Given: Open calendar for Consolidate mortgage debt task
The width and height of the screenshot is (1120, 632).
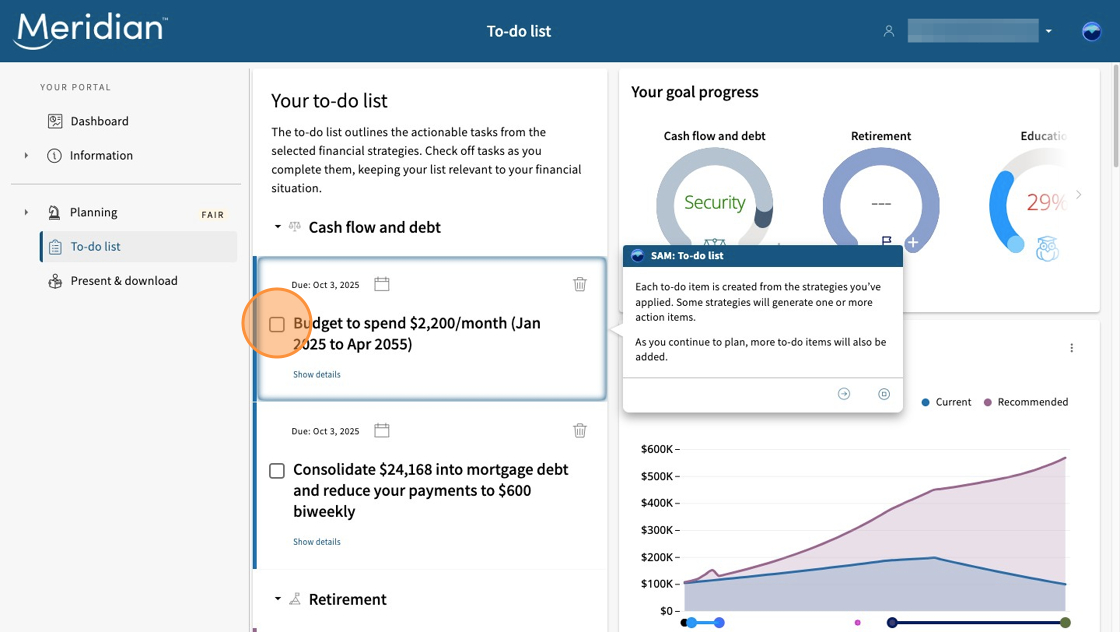Looking at the screenshot, I should [x=382, y=431].
